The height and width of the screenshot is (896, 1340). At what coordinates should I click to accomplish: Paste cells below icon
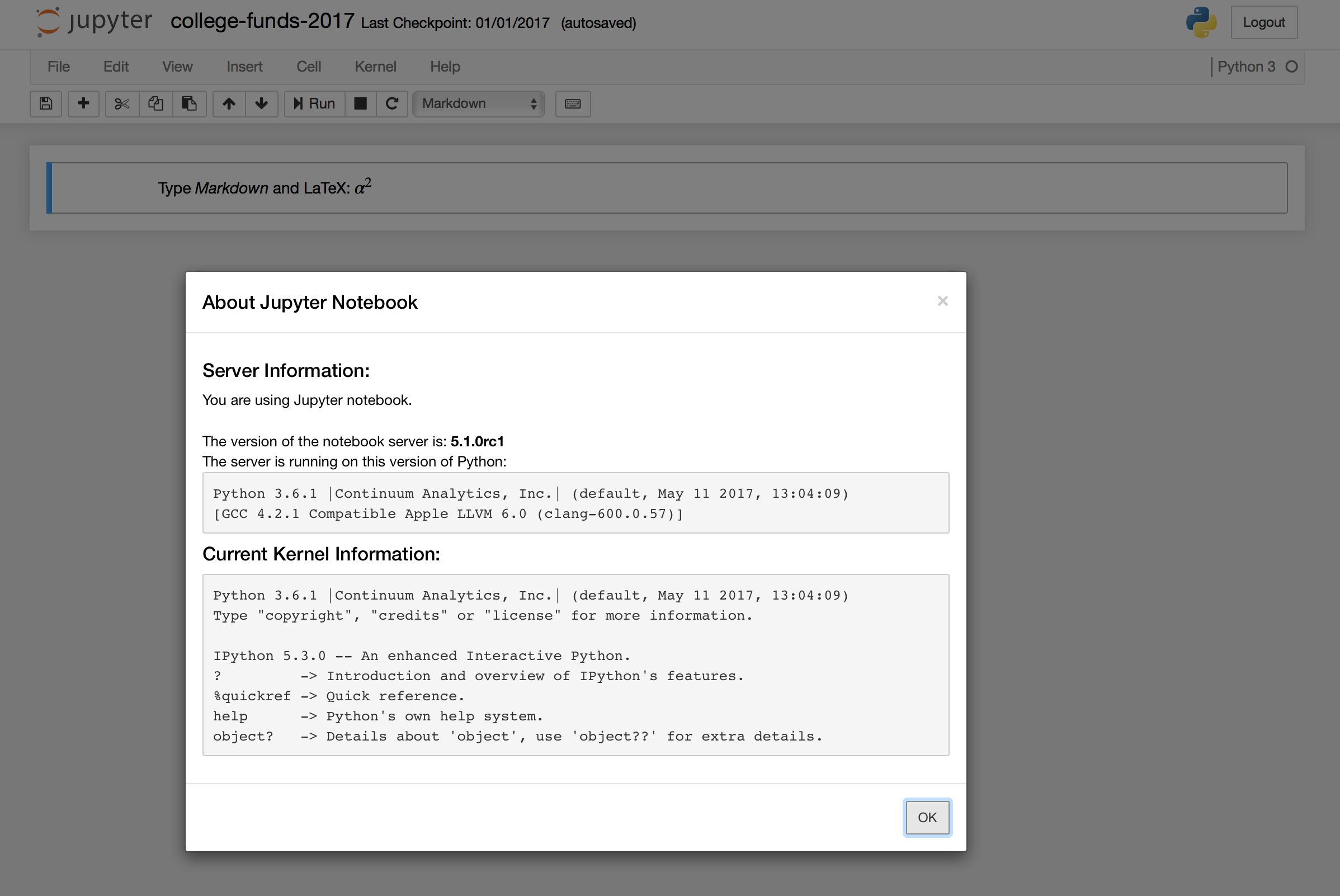(189, 103)
